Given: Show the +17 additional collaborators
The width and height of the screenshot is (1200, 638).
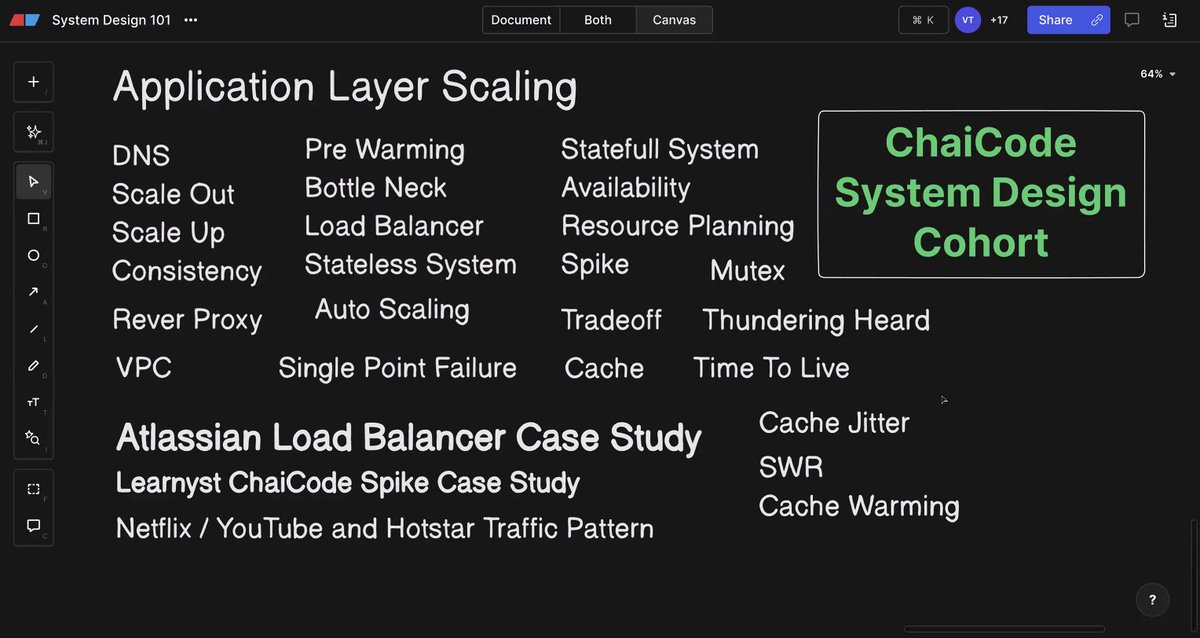Looking at the screenshot, I should pyautogui.click(x=998, y=20).
